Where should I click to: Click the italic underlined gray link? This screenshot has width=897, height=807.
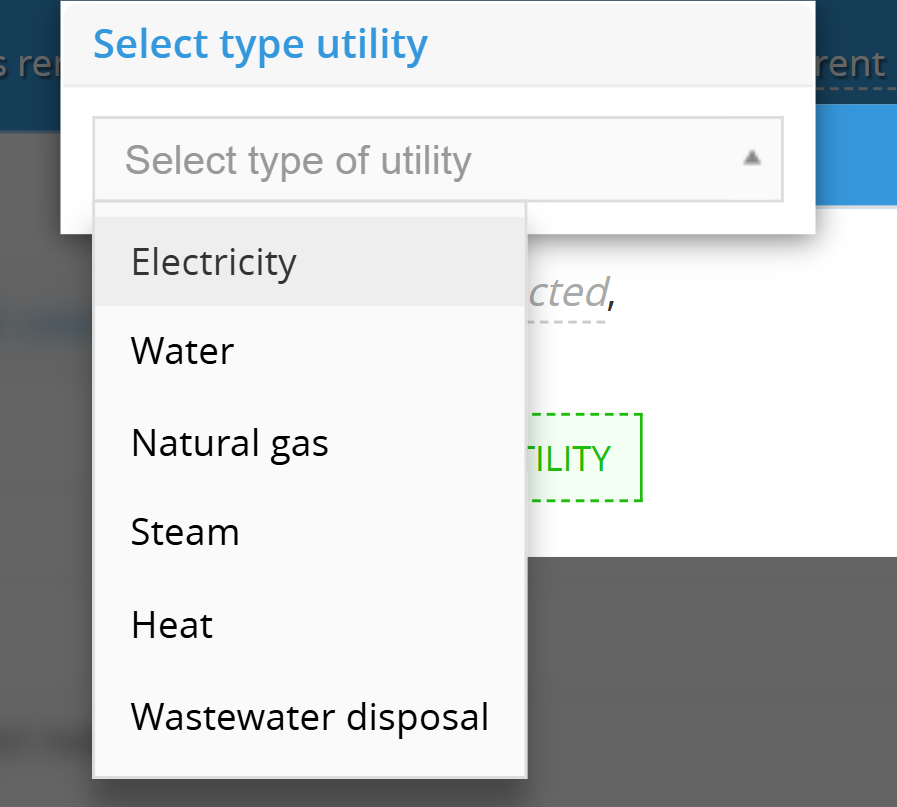(x=567, y=293)
